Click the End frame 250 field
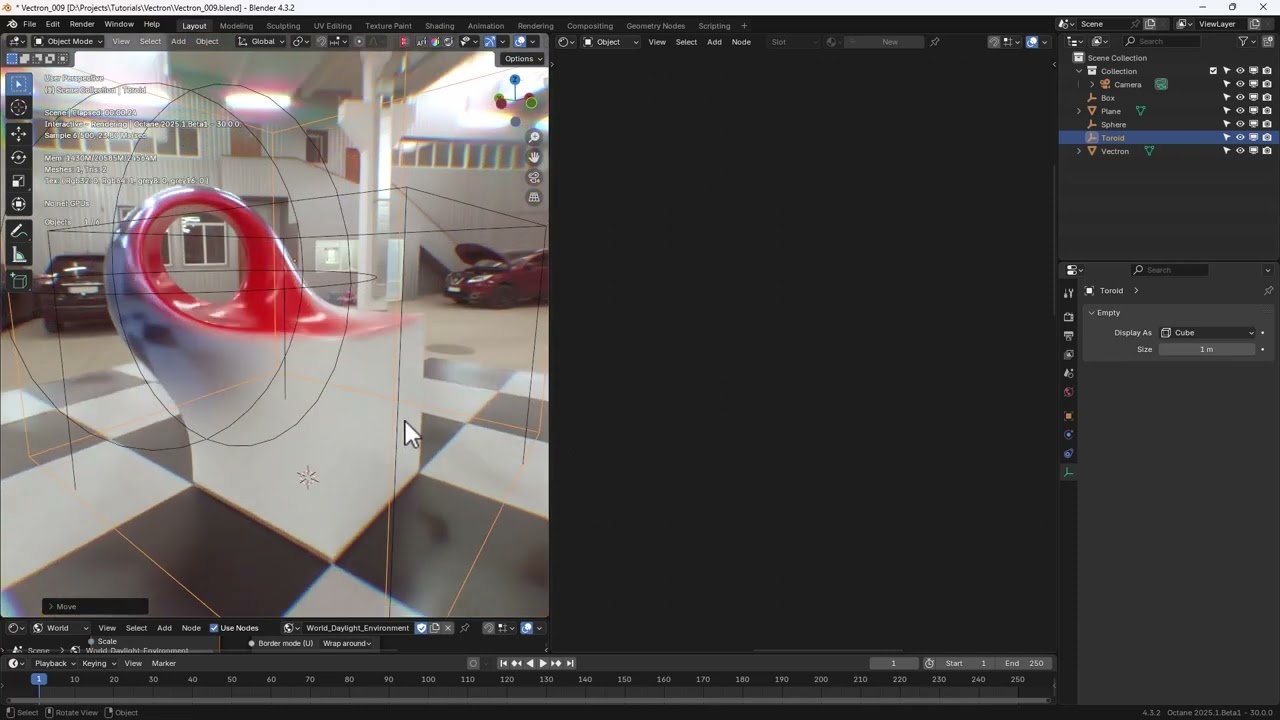Image resolution: width=1280 pixels, height=720 pixels. pyautogui.click(x=1025, y=663)
